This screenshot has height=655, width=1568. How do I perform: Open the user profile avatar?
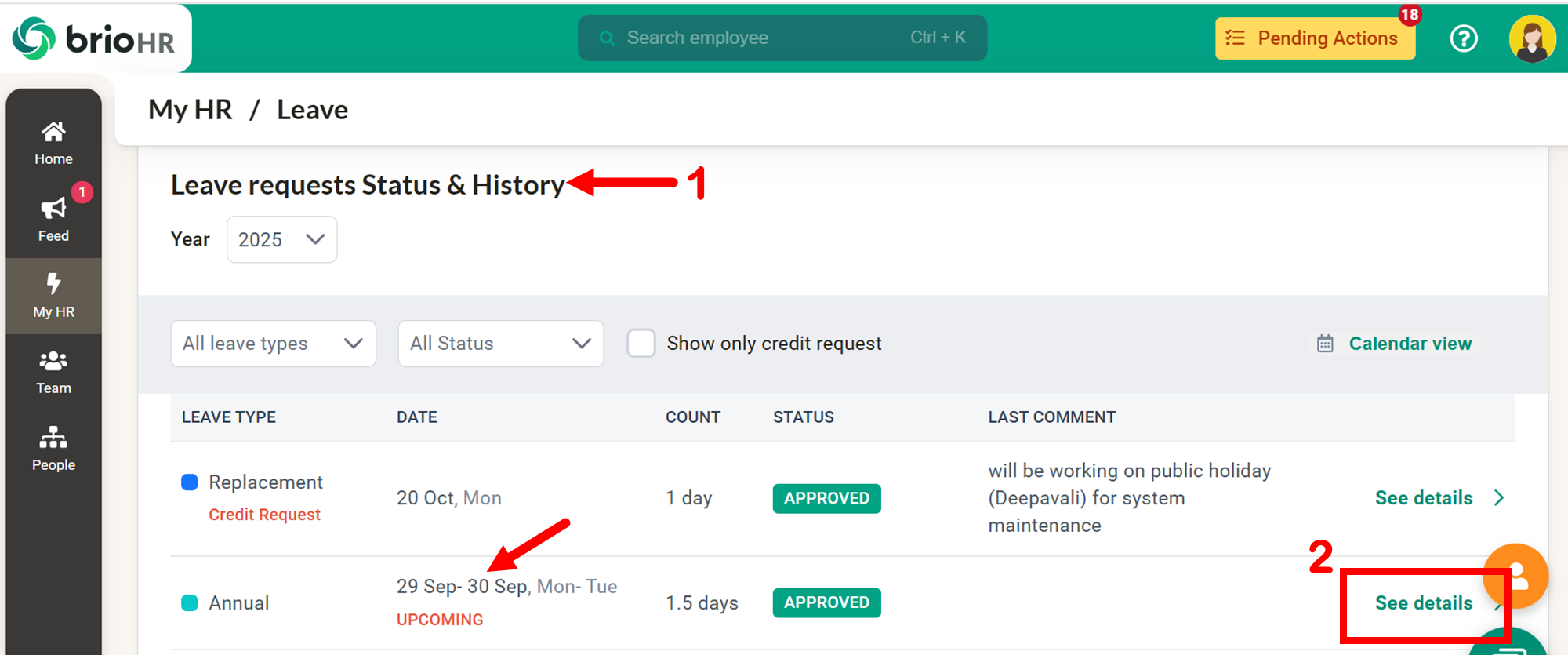tap(1531, 38)
